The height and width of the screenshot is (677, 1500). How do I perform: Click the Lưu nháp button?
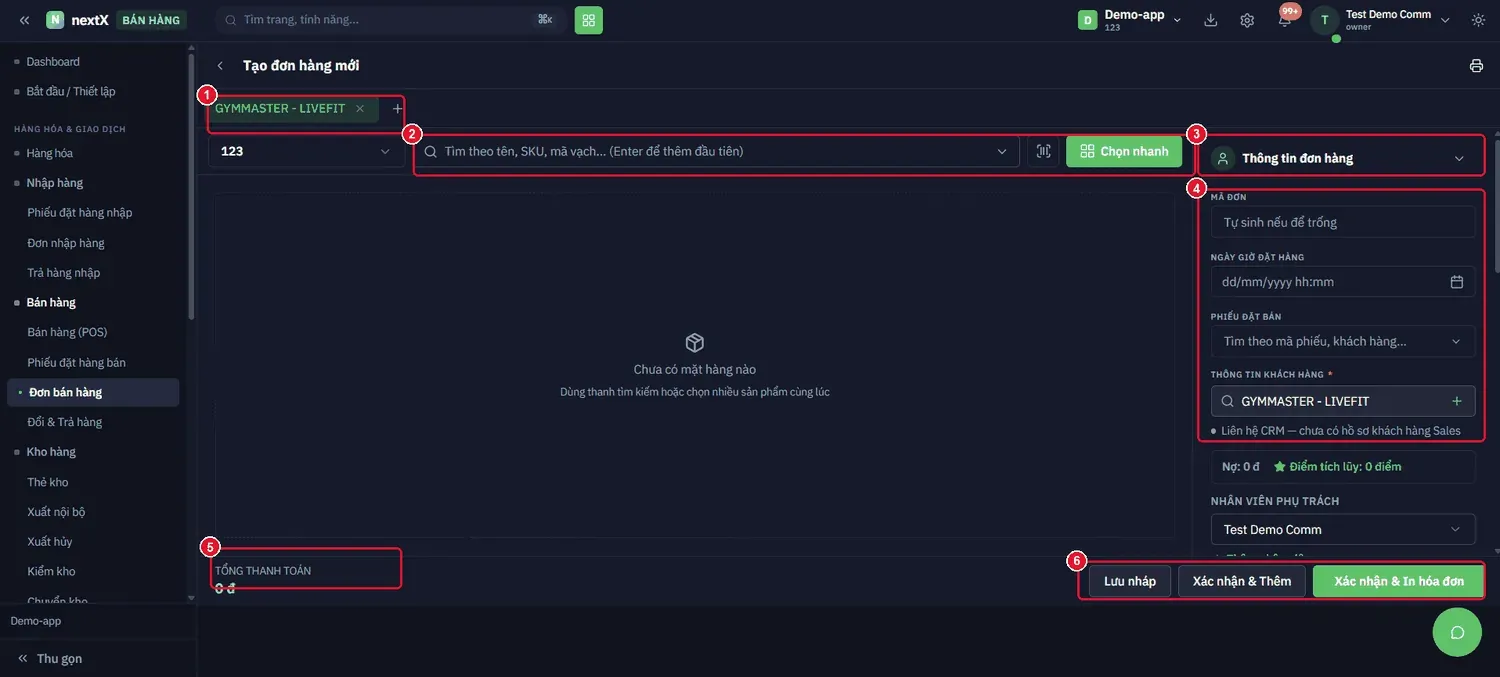pyautogui.click(x=1130, y=581)
